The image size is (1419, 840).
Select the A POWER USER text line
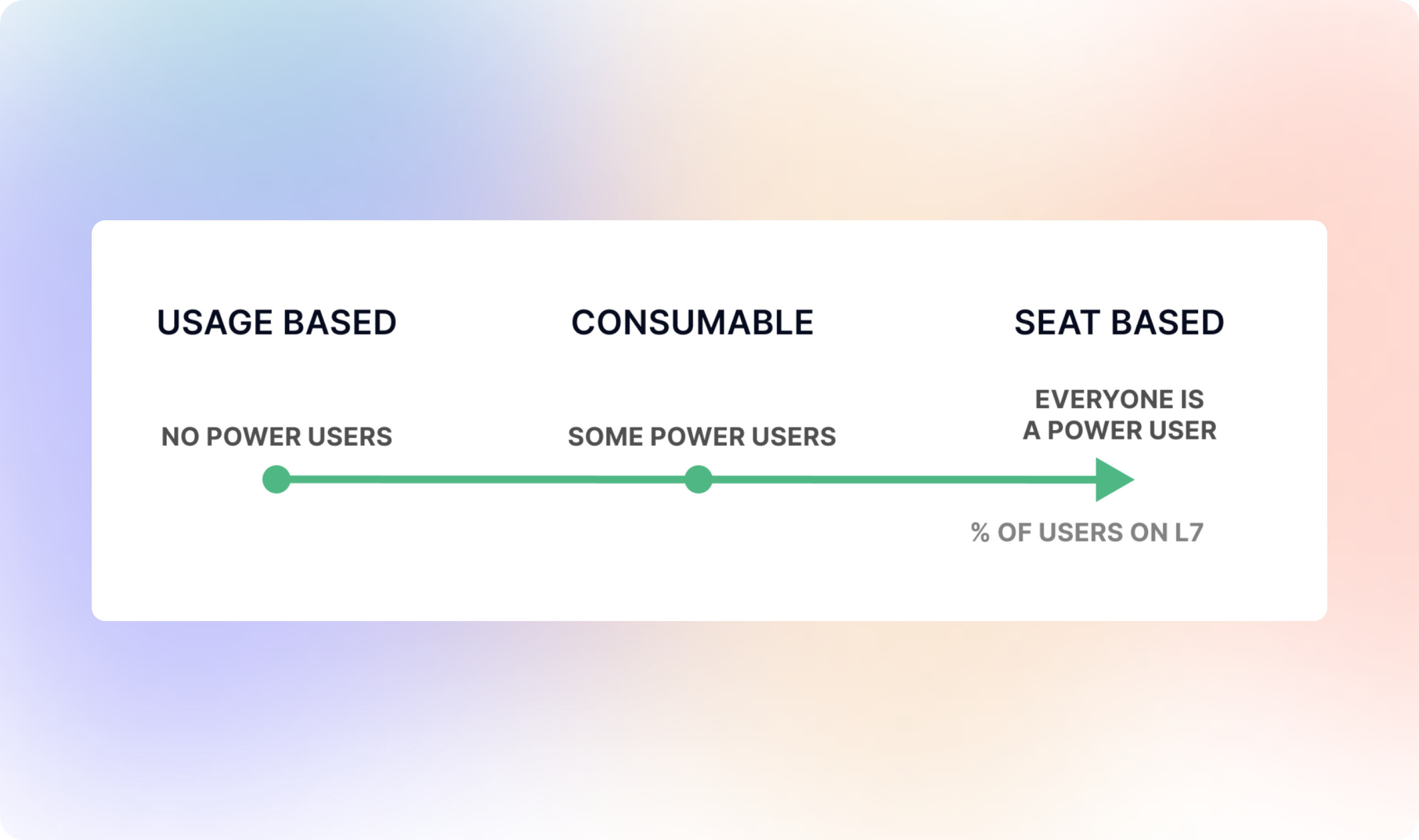(x=1120, y=431)
